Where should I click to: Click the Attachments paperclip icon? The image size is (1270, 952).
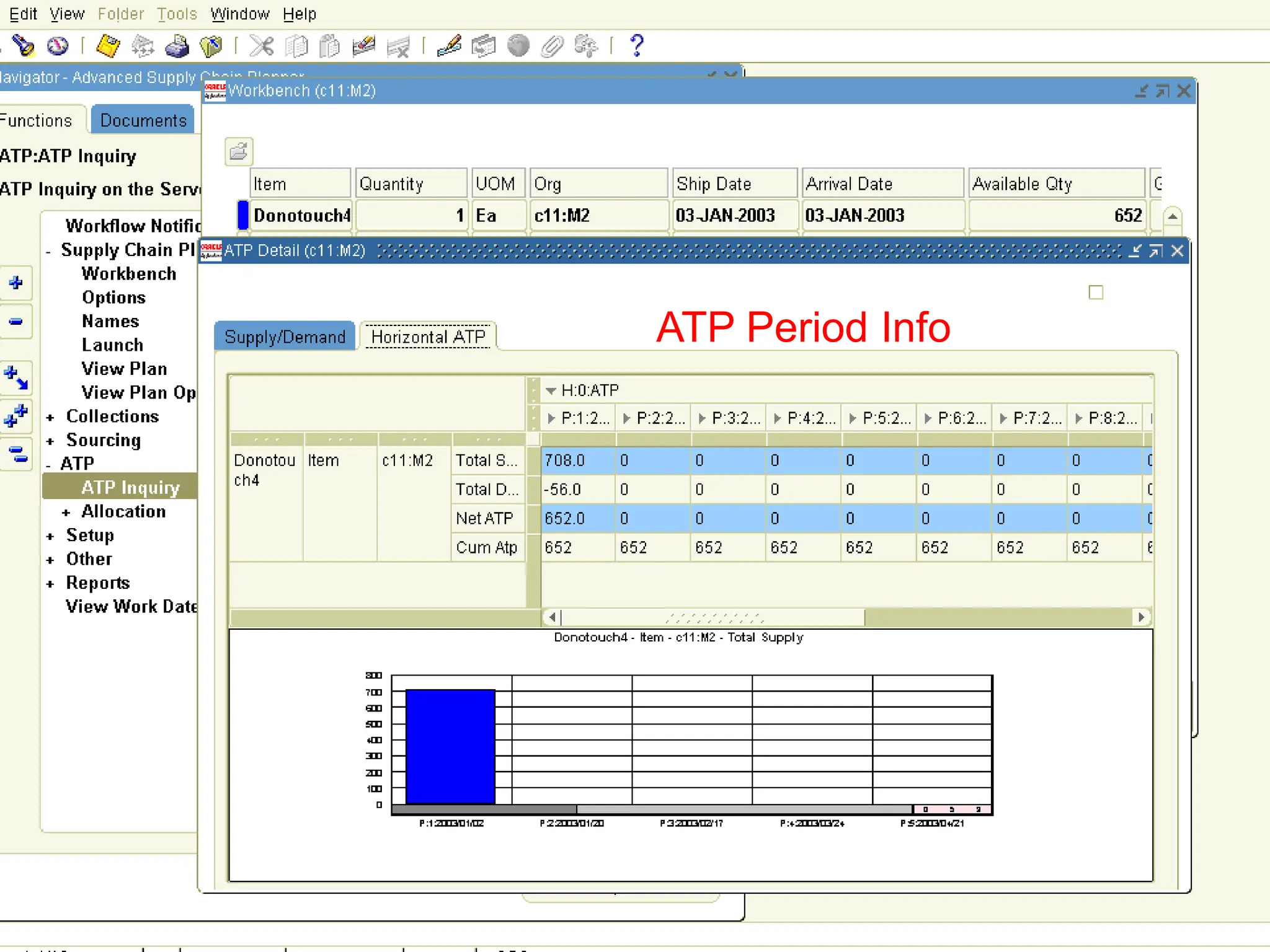pyautogui.click(x=551, y=46)
